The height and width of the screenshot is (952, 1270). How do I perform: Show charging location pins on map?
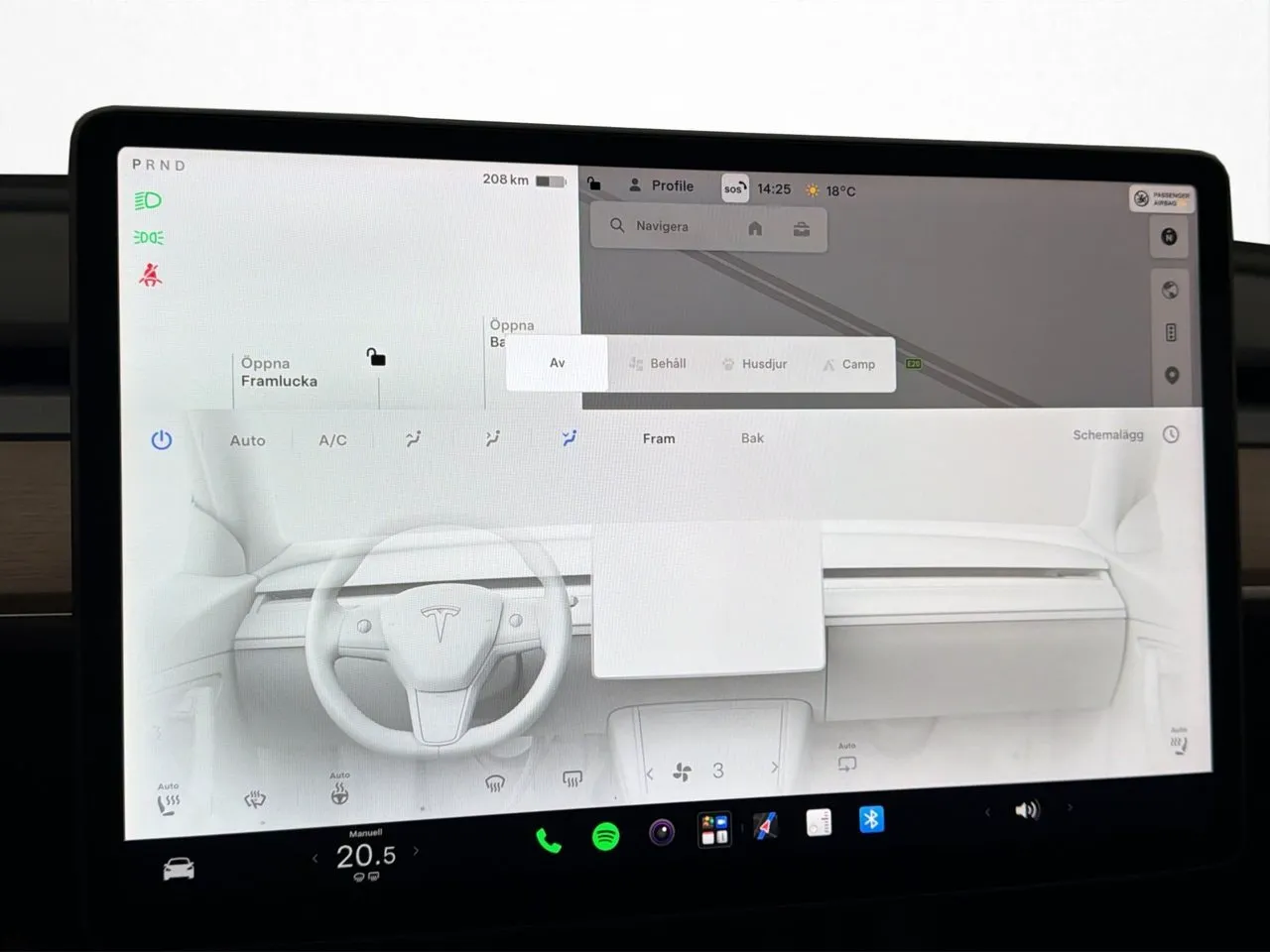pyautogui.click(x=1172, y=376)
